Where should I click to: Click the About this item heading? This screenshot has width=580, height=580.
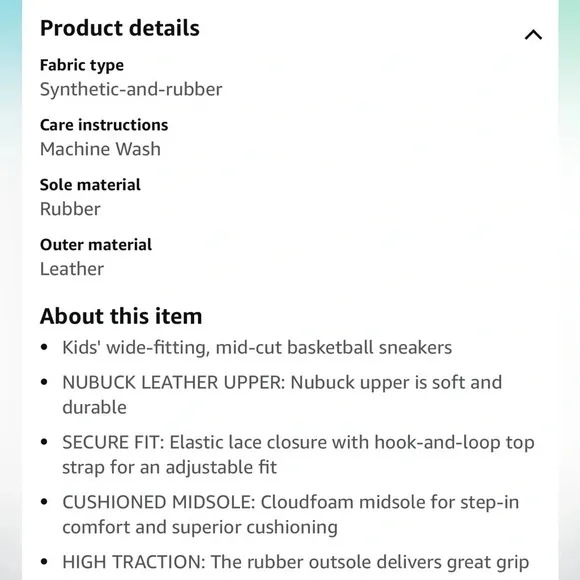121,316
